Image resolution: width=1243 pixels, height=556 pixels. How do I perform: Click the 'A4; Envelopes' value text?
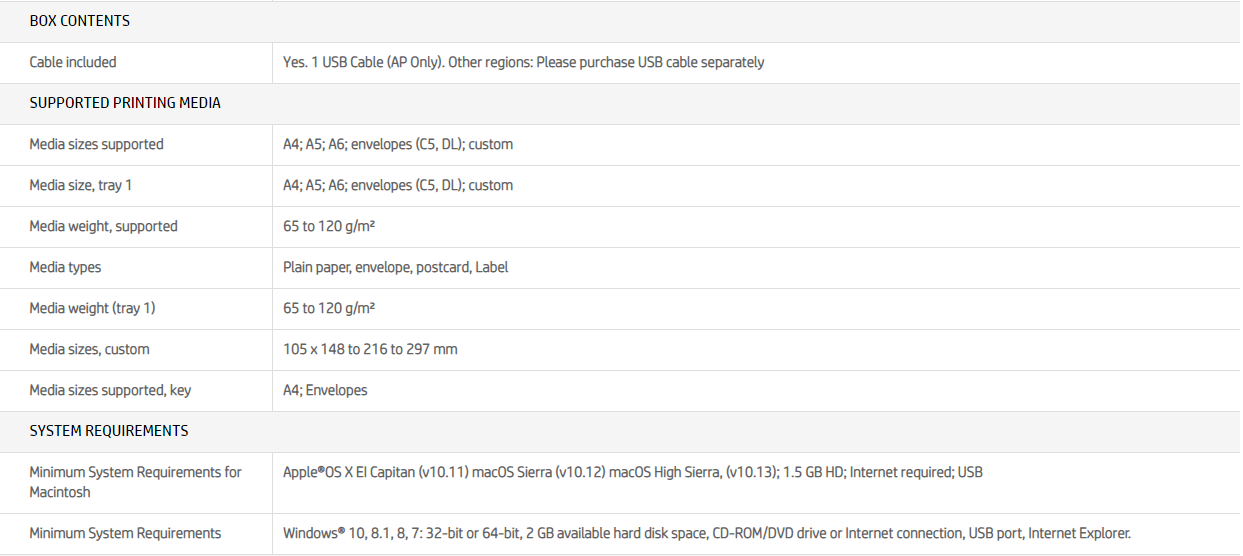[325, 390]
